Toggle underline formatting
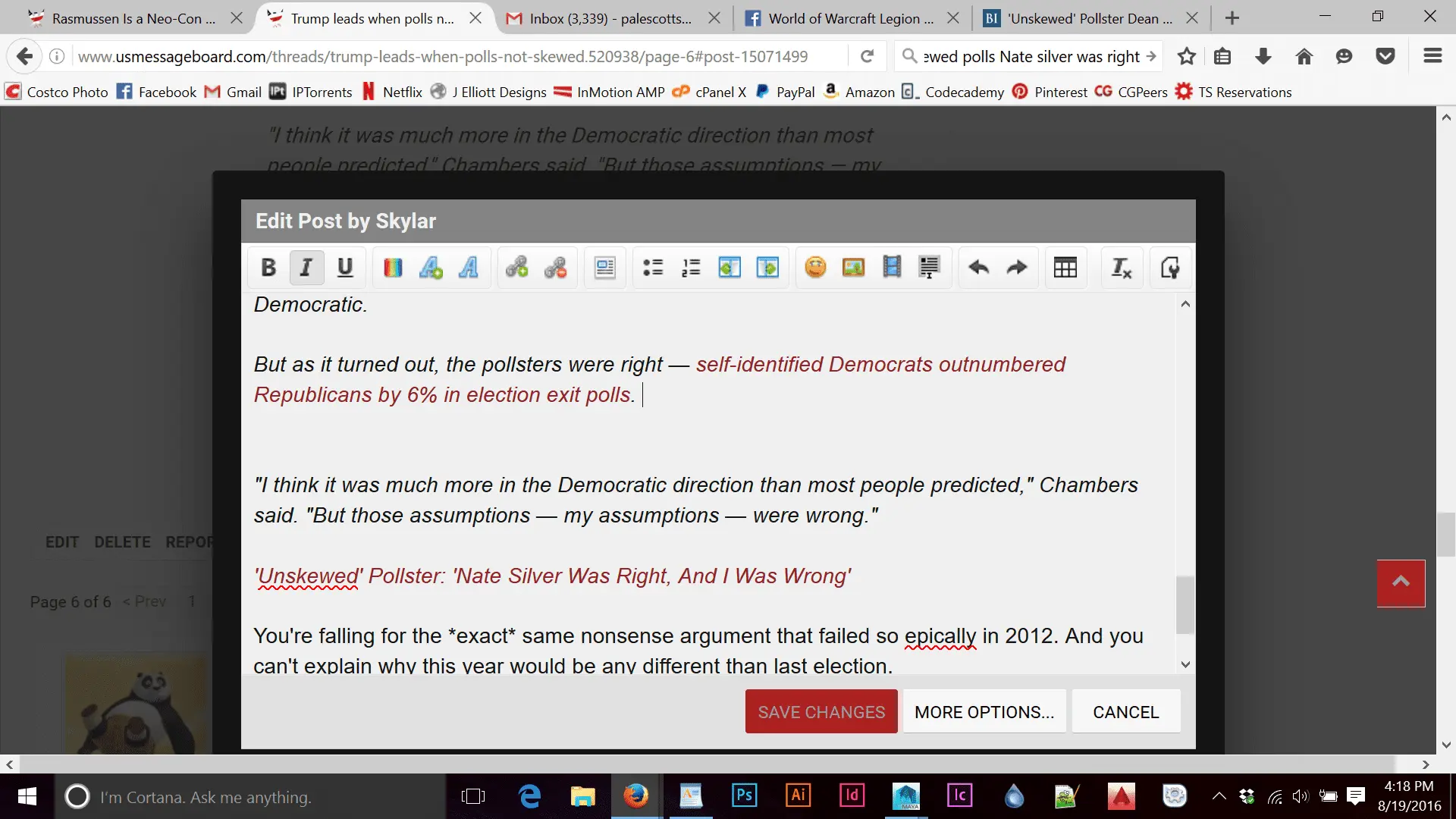Image resolution: width=1456 pixels, height=819 pixels. (345, 268)
